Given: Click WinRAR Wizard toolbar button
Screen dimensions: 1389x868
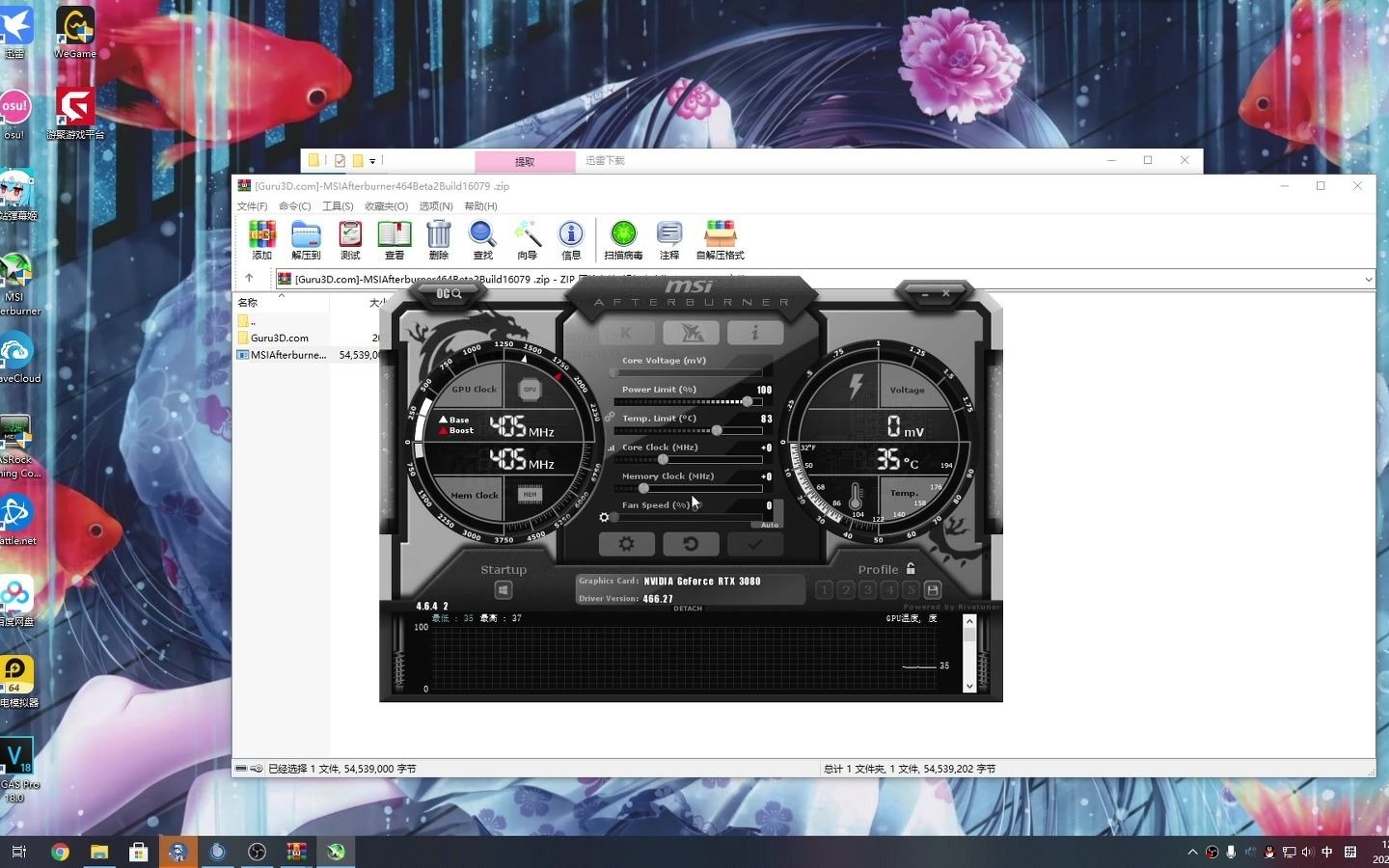Looking at the screenshot, I should tap(527, 240).
